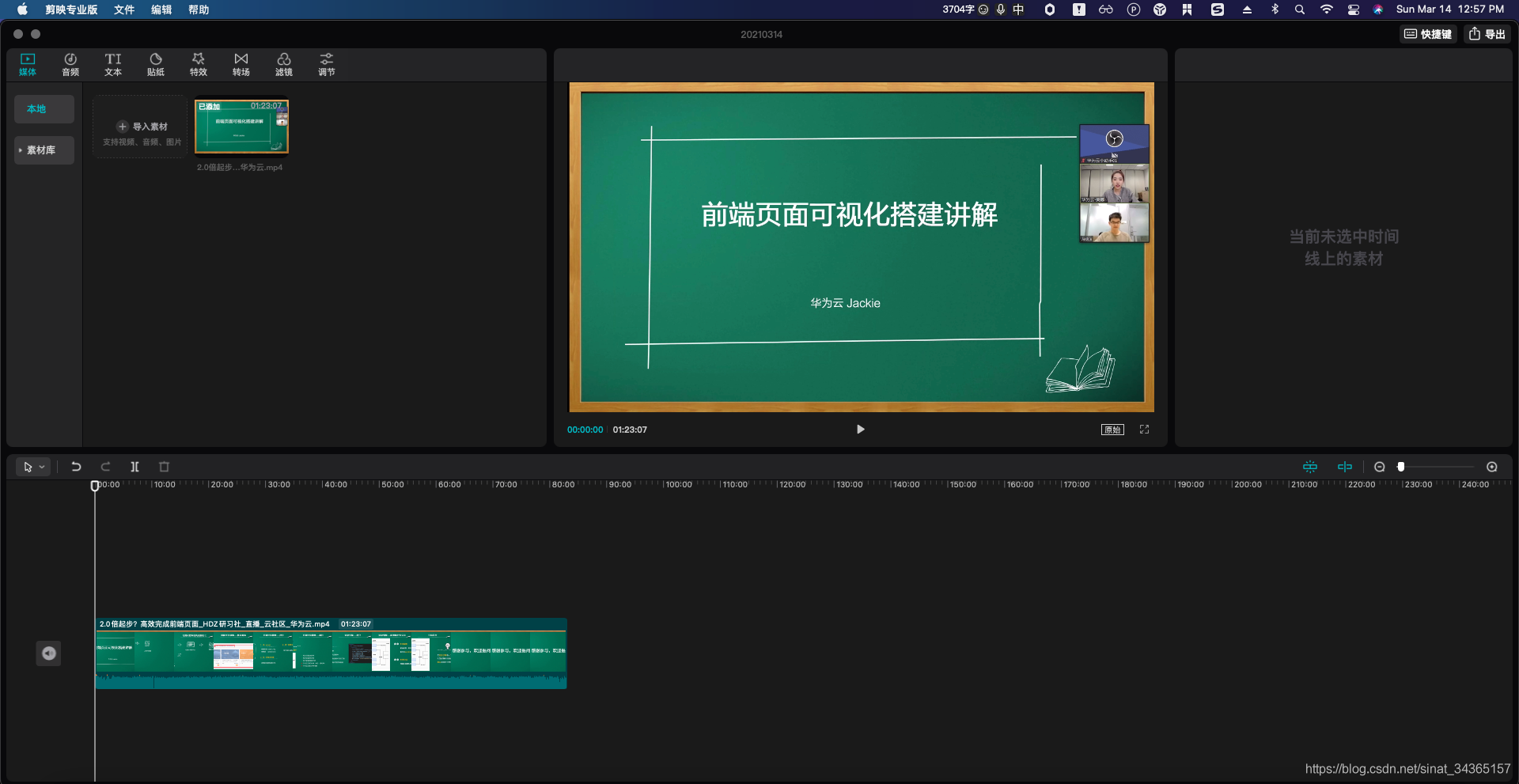Open the 调节 adjustment panel
The width and height of the screenshot is (1519, 784).
[326, 64]
